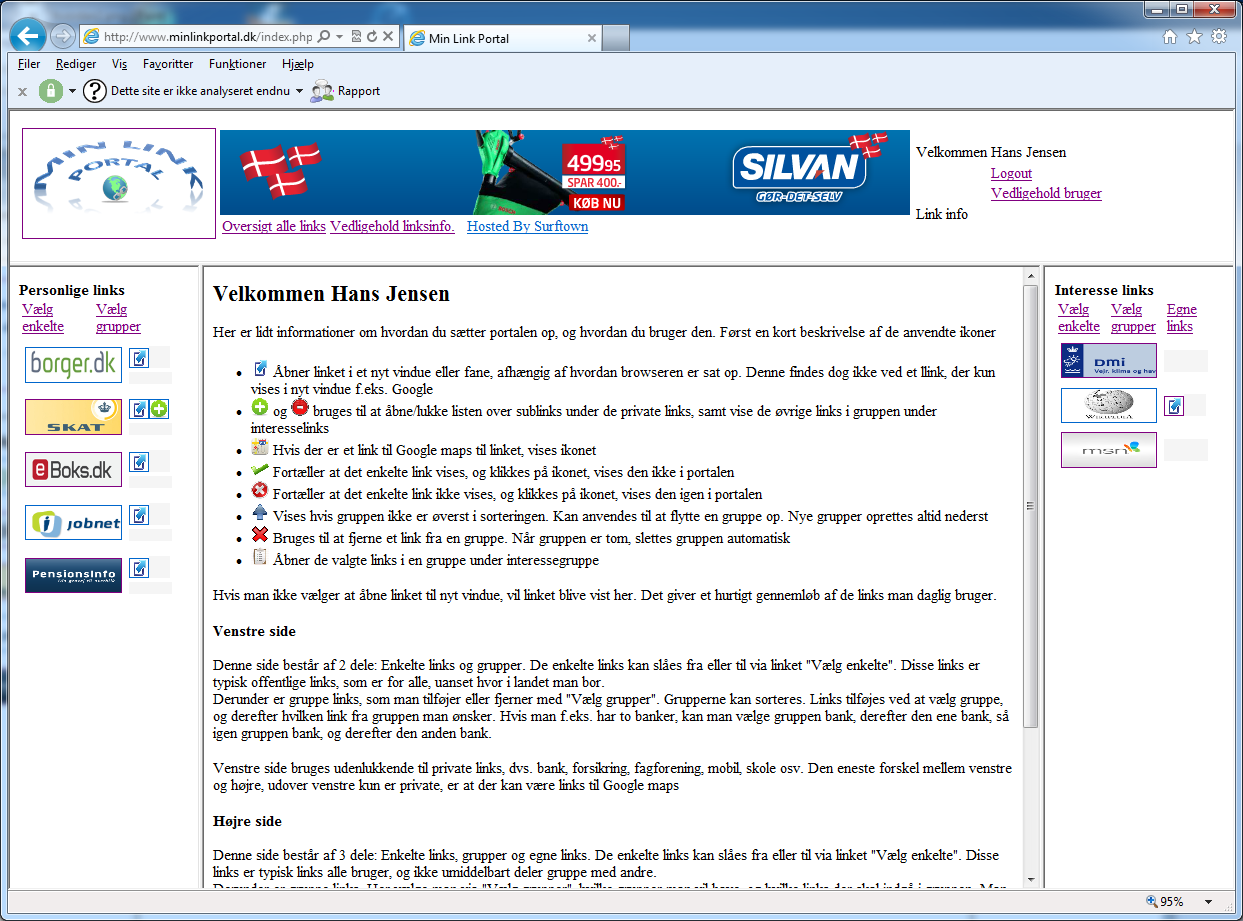Open the Filer menu

(29, 64)
